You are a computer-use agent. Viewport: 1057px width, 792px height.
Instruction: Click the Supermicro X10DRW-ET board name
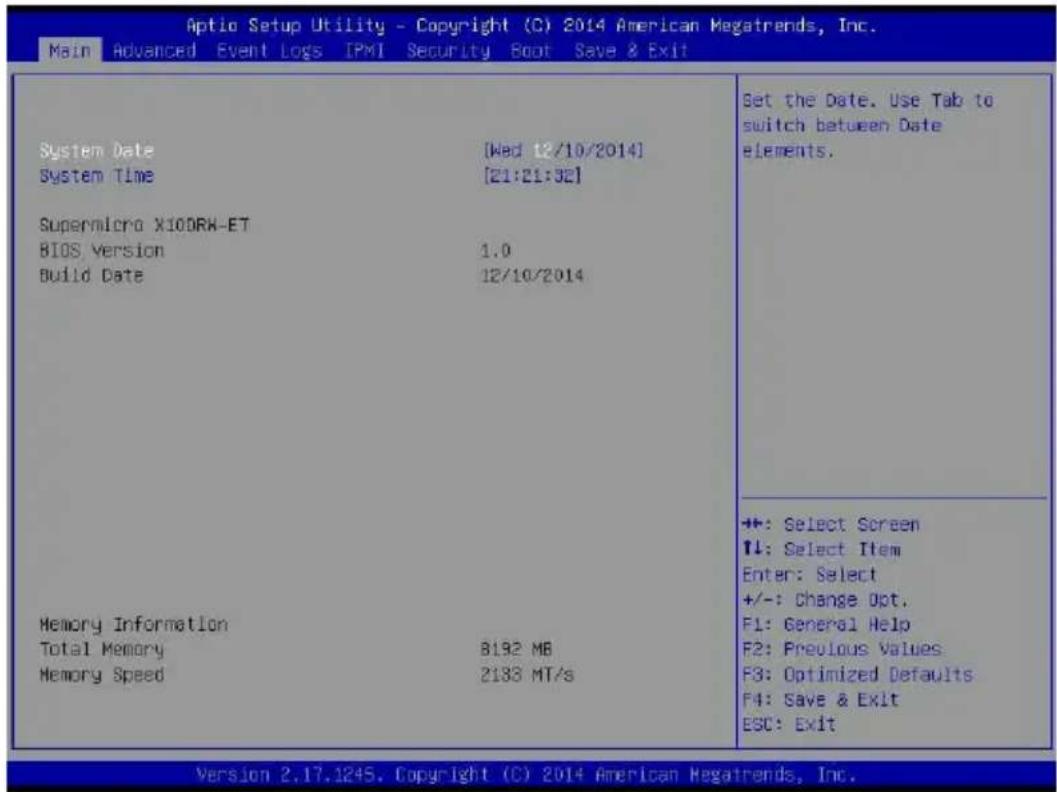(x=144, y=225)
